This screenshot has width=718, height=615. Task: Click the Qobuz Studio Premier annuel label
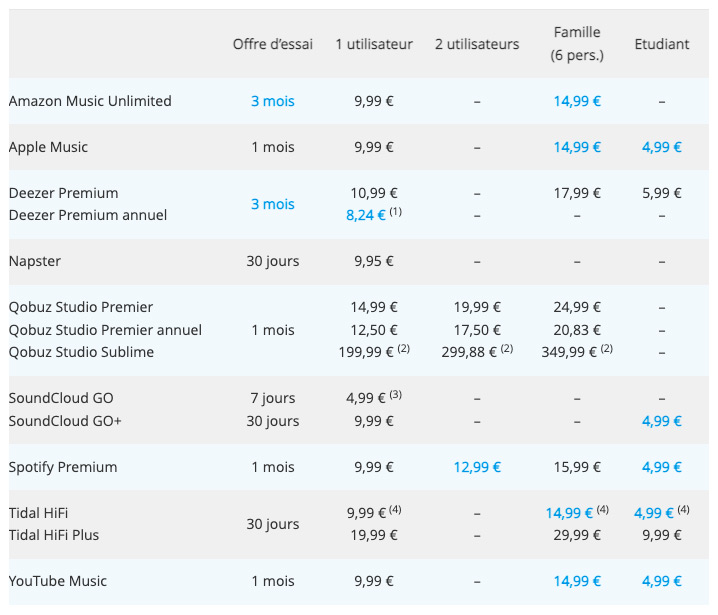105,330
